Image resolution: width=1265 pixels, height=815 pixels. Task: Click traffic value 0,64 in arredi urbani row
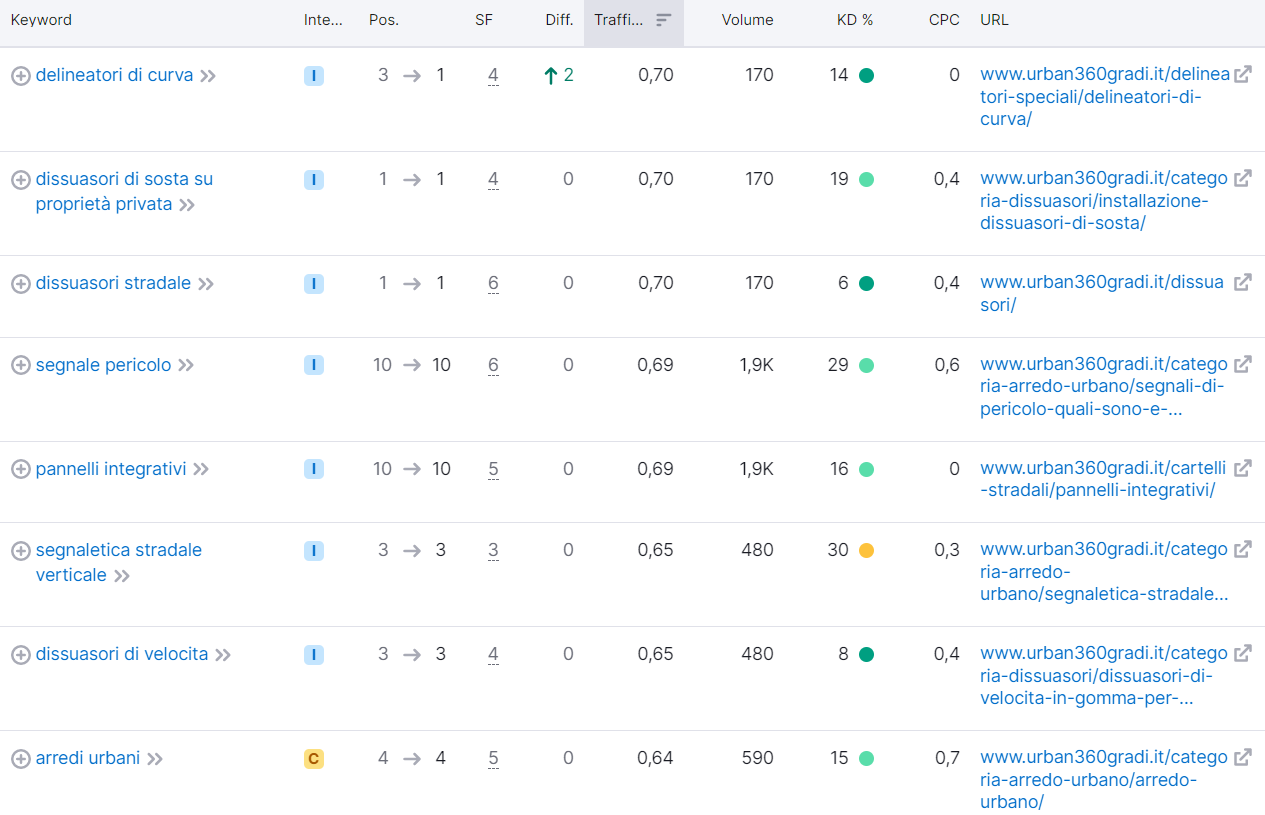(x=655, y=758)
